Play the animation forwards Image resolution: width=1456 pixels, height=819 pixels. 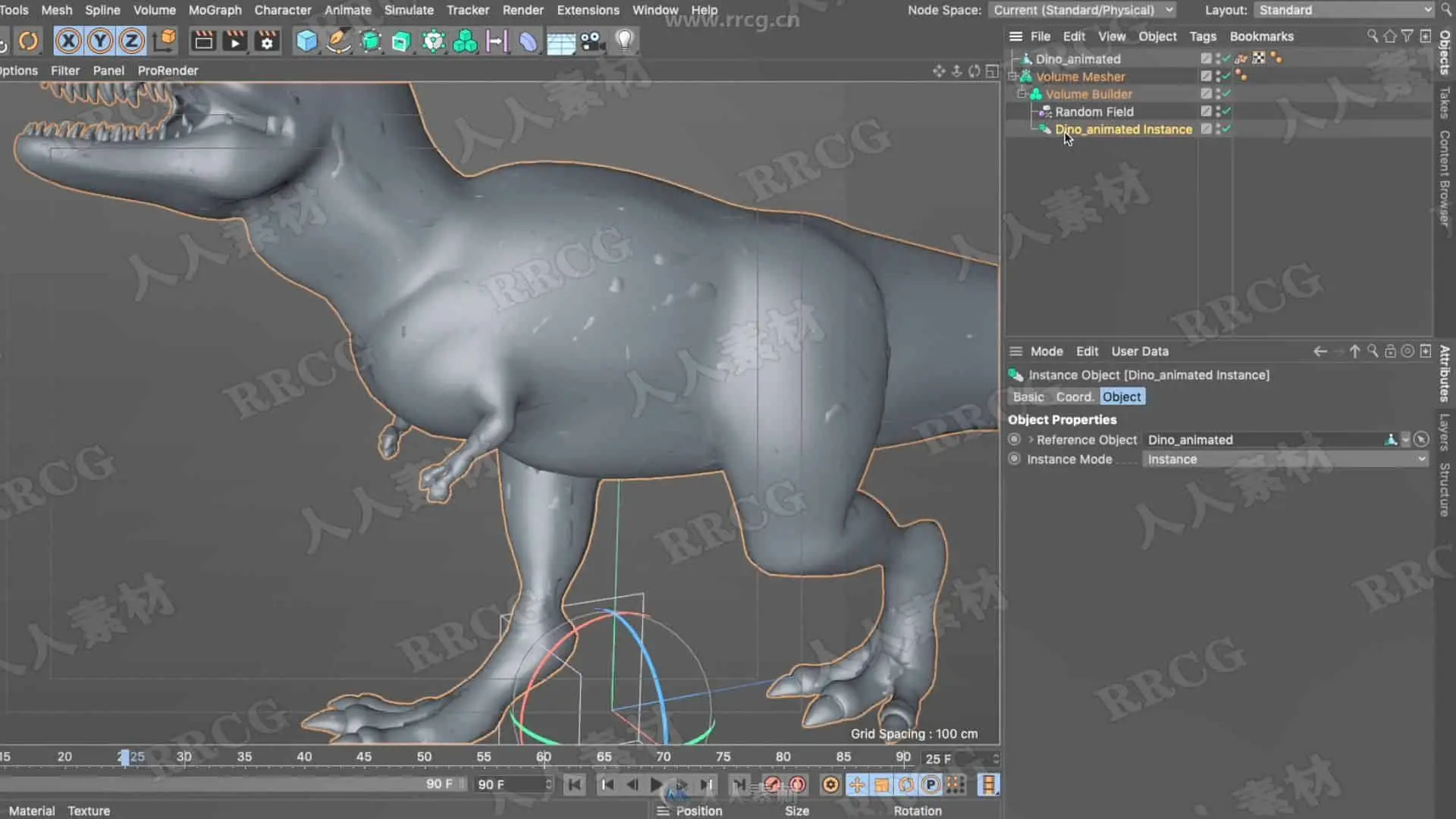coord(657,785)
